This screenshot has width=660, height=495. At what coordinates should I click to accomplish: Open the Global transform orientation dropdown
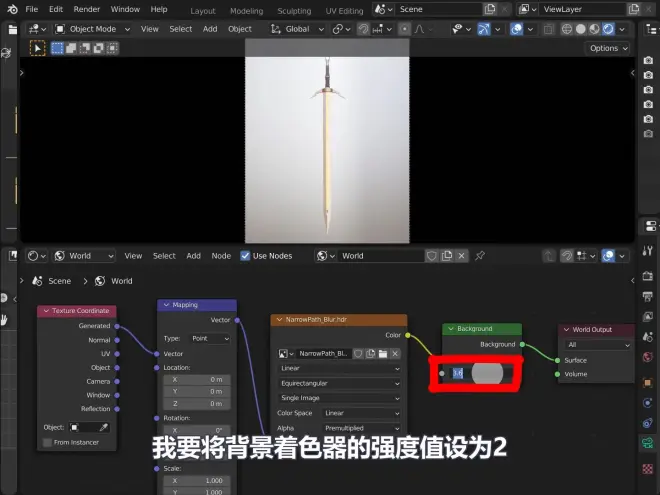coord(297,29)
